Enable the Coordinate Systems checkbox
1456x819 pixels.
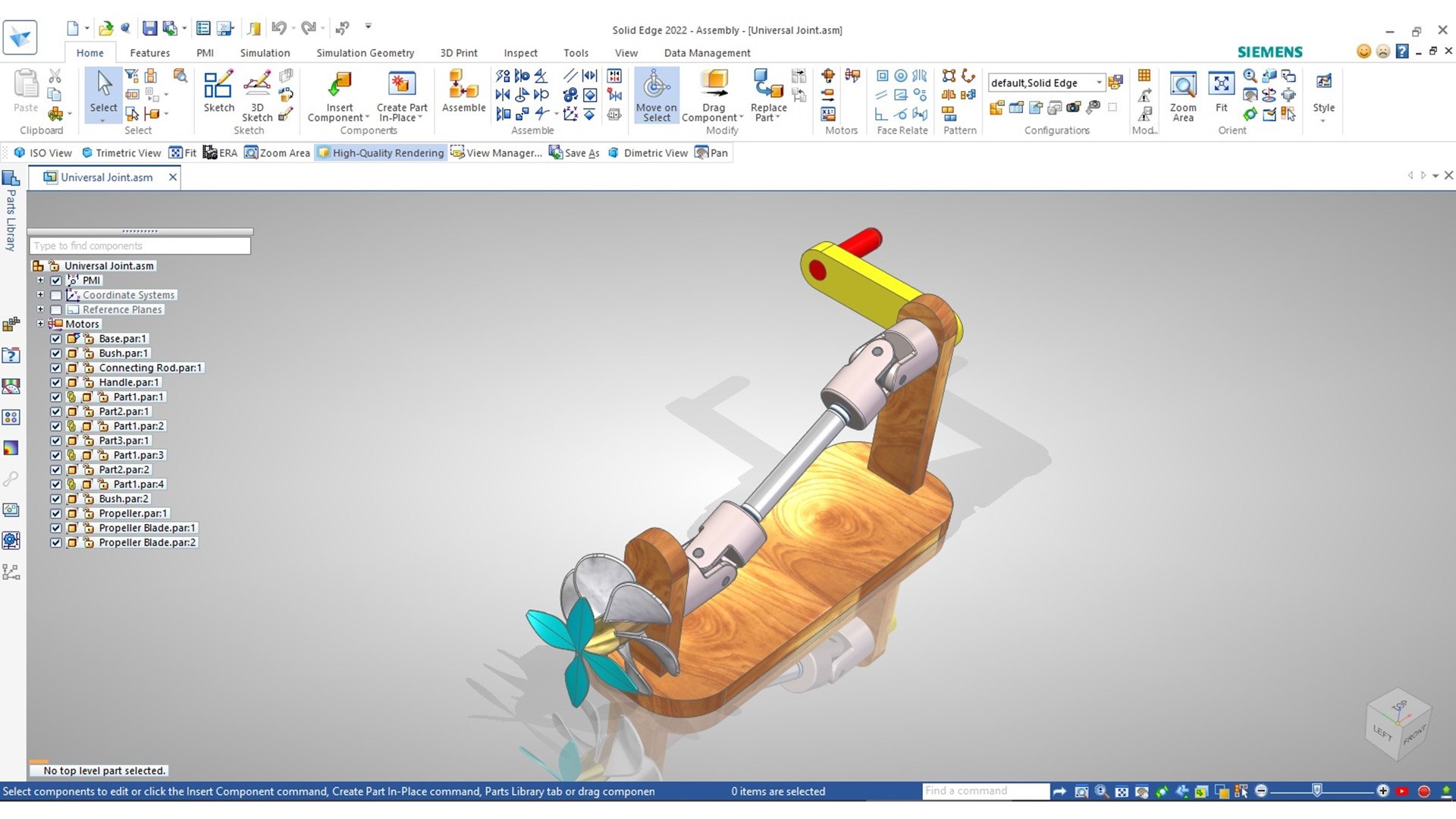[x=56, y=295]
